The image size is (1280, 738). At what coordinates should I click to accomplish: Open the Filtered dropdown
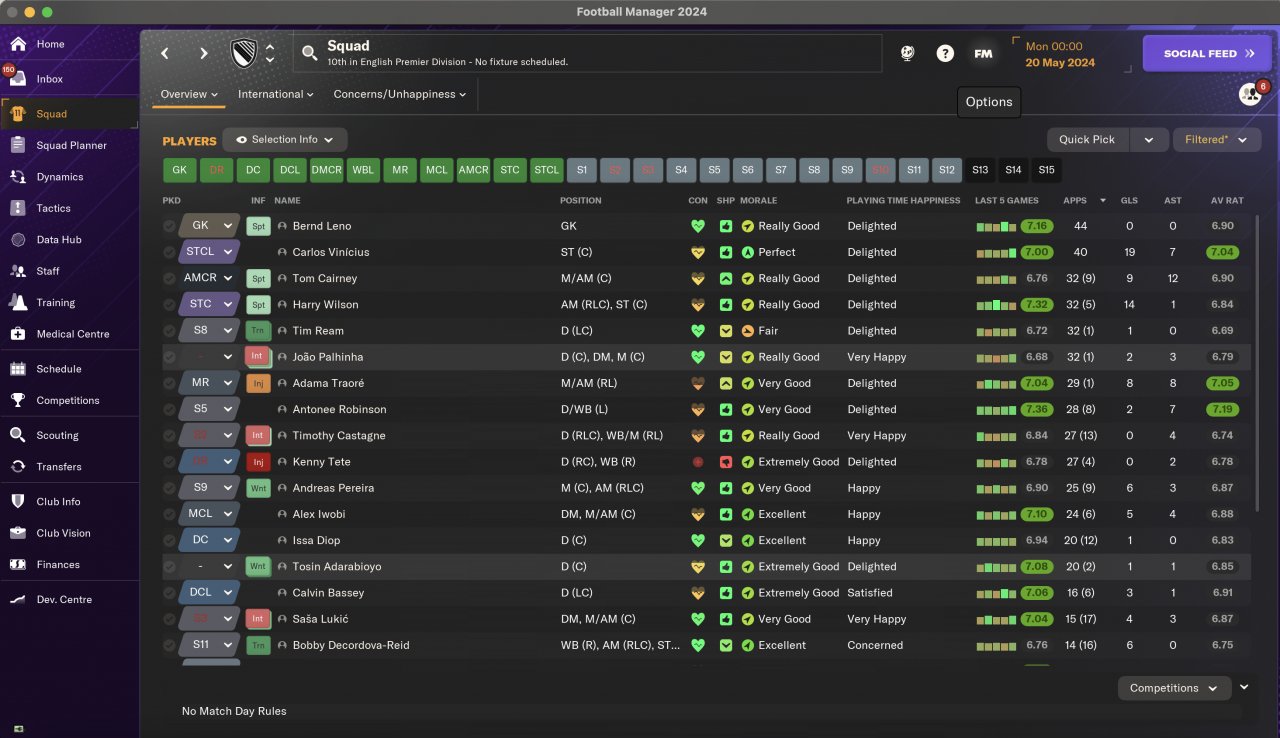point(1216,140)
